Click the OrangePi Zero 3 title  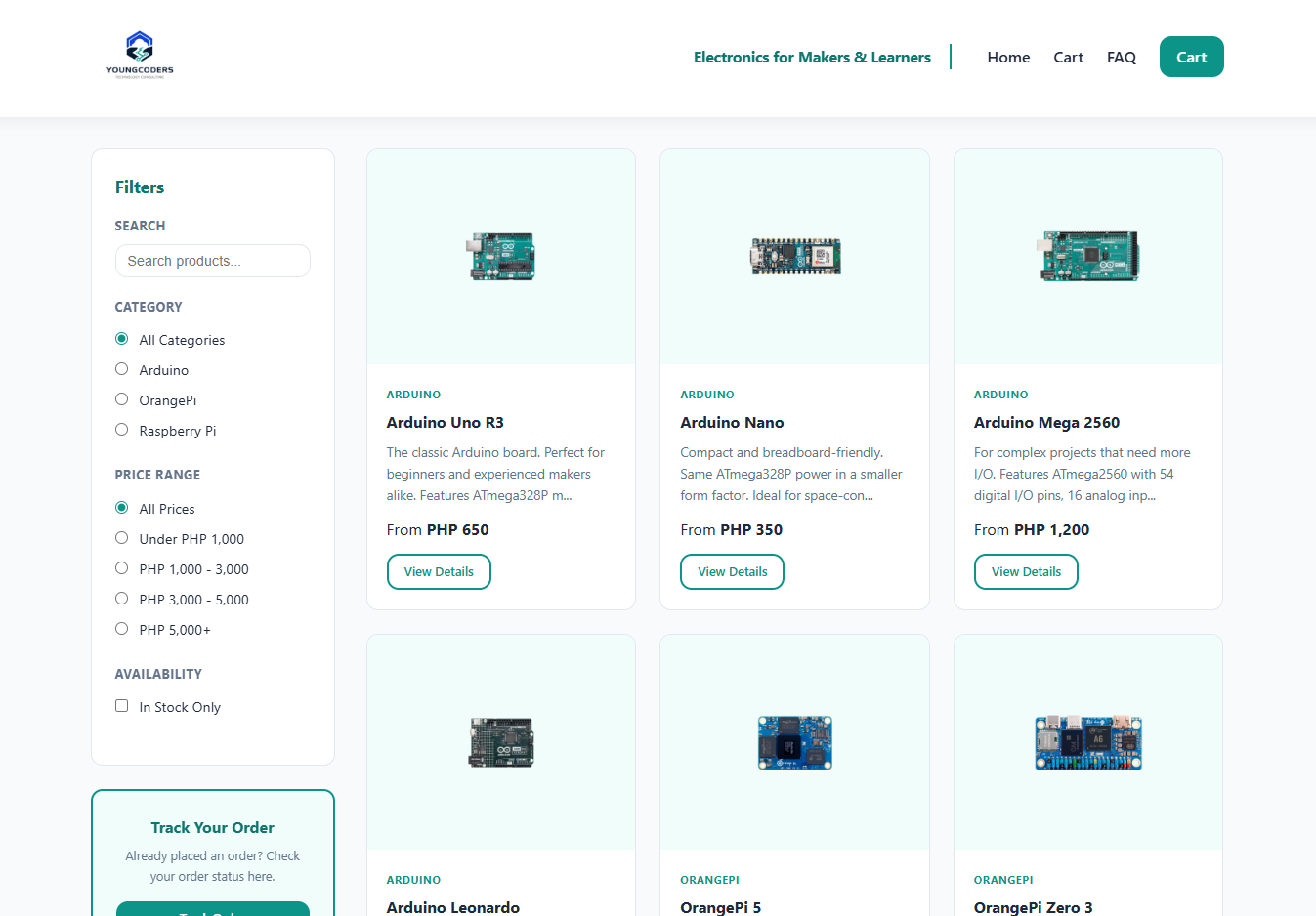[1033, 907]
